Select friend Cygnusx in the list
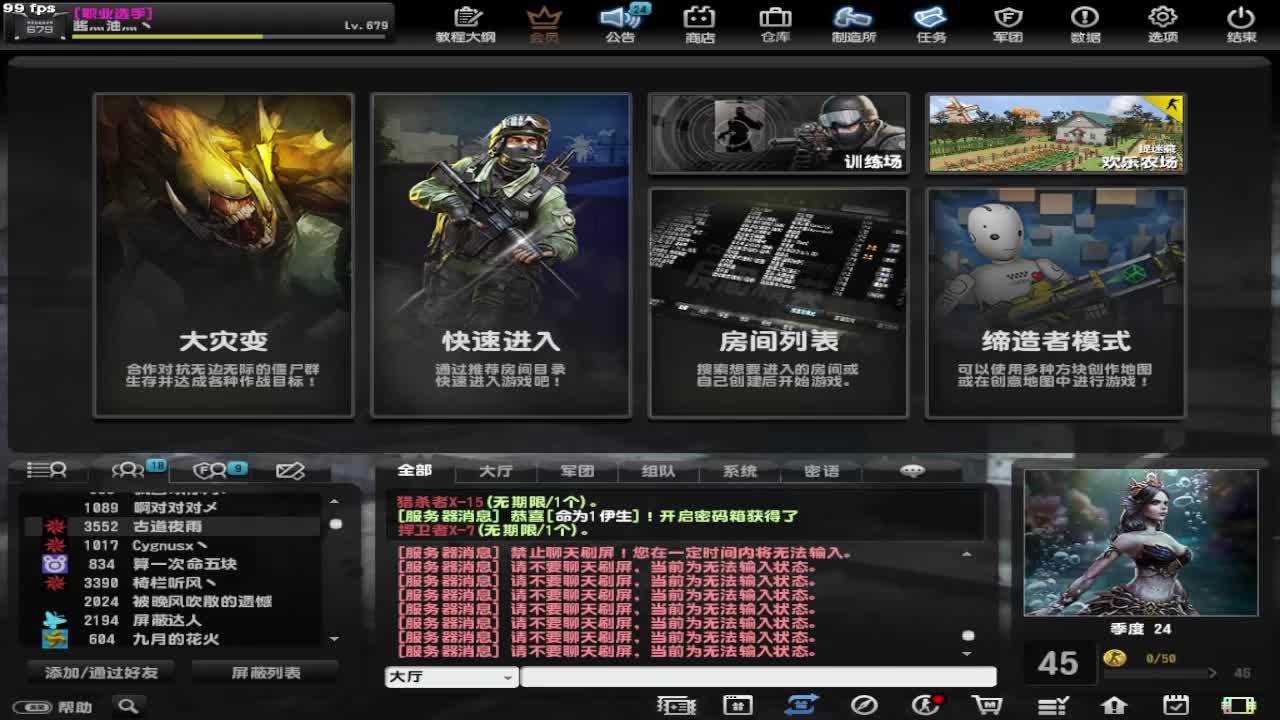Viewport: 1280px width, 720px height. point(172,545)
